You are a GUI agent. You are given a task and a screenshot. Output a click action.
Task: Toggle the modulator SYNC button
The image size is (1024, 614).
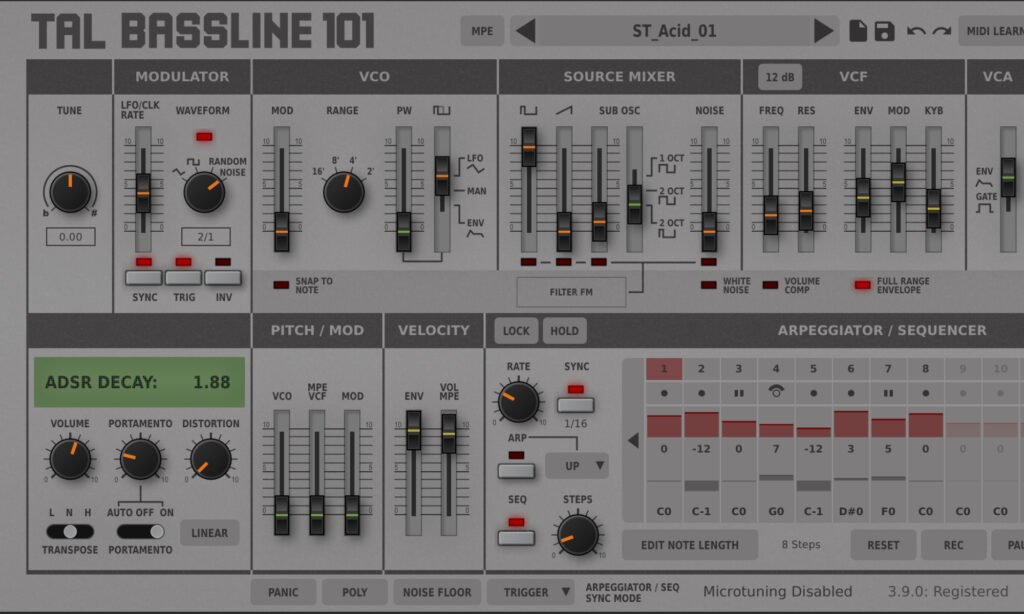click(144, 278)
